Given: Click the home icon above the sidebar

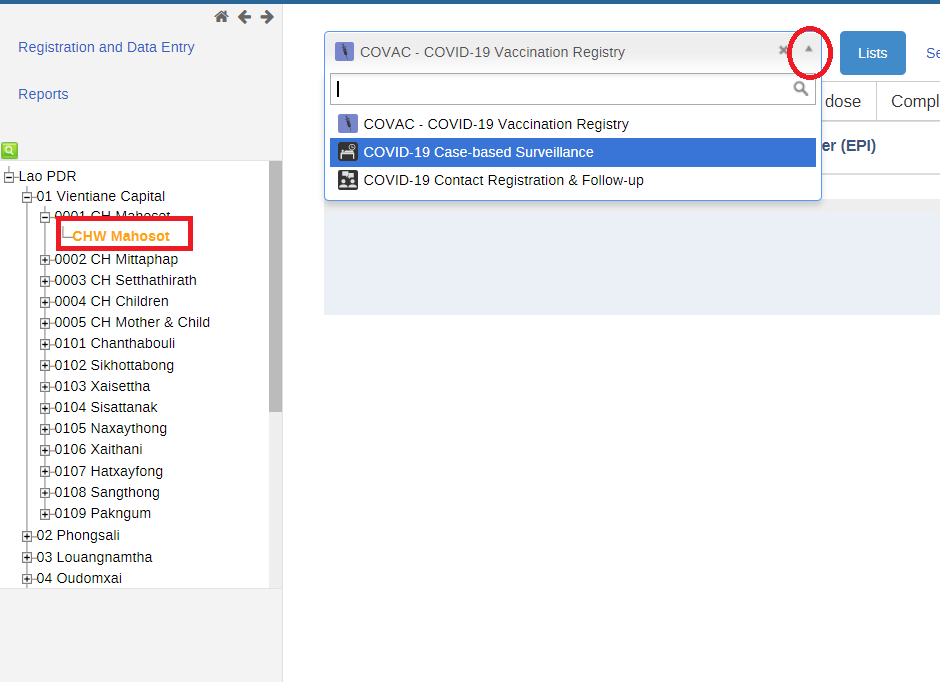Looking at the screenshot, I should tap(221, 17).
